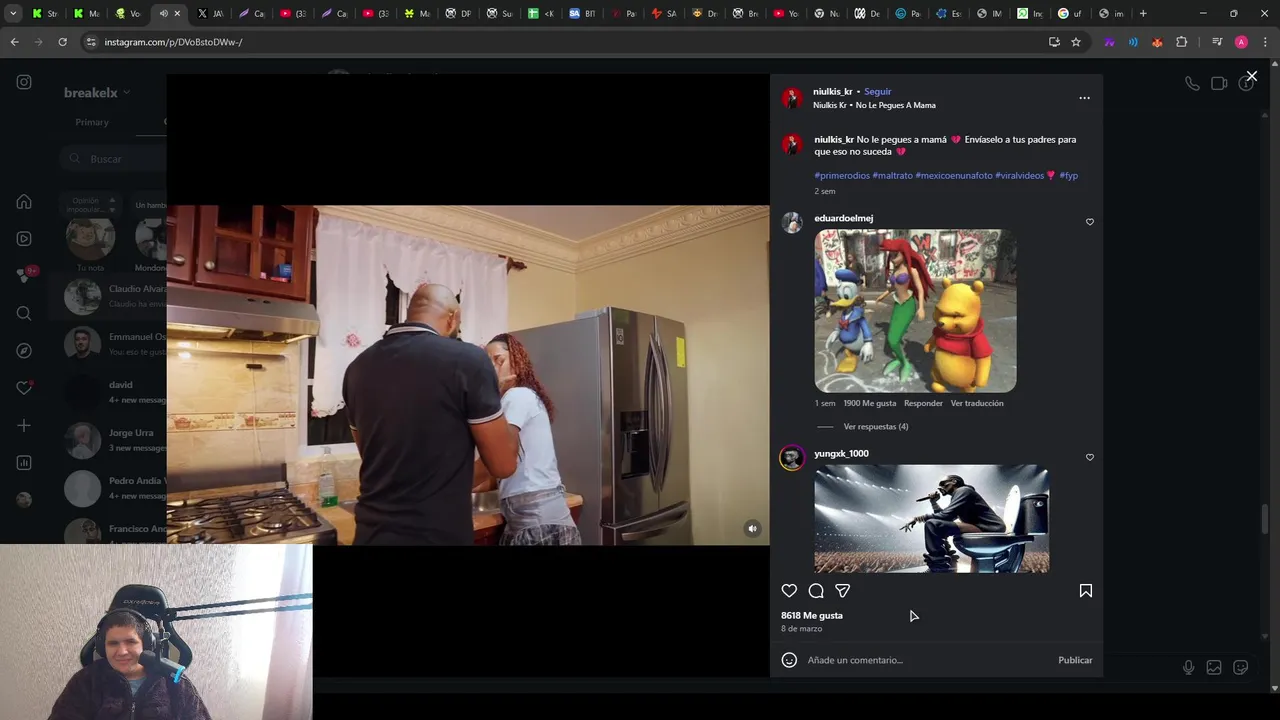Click the #maltrato hashtag

[892, 176]
